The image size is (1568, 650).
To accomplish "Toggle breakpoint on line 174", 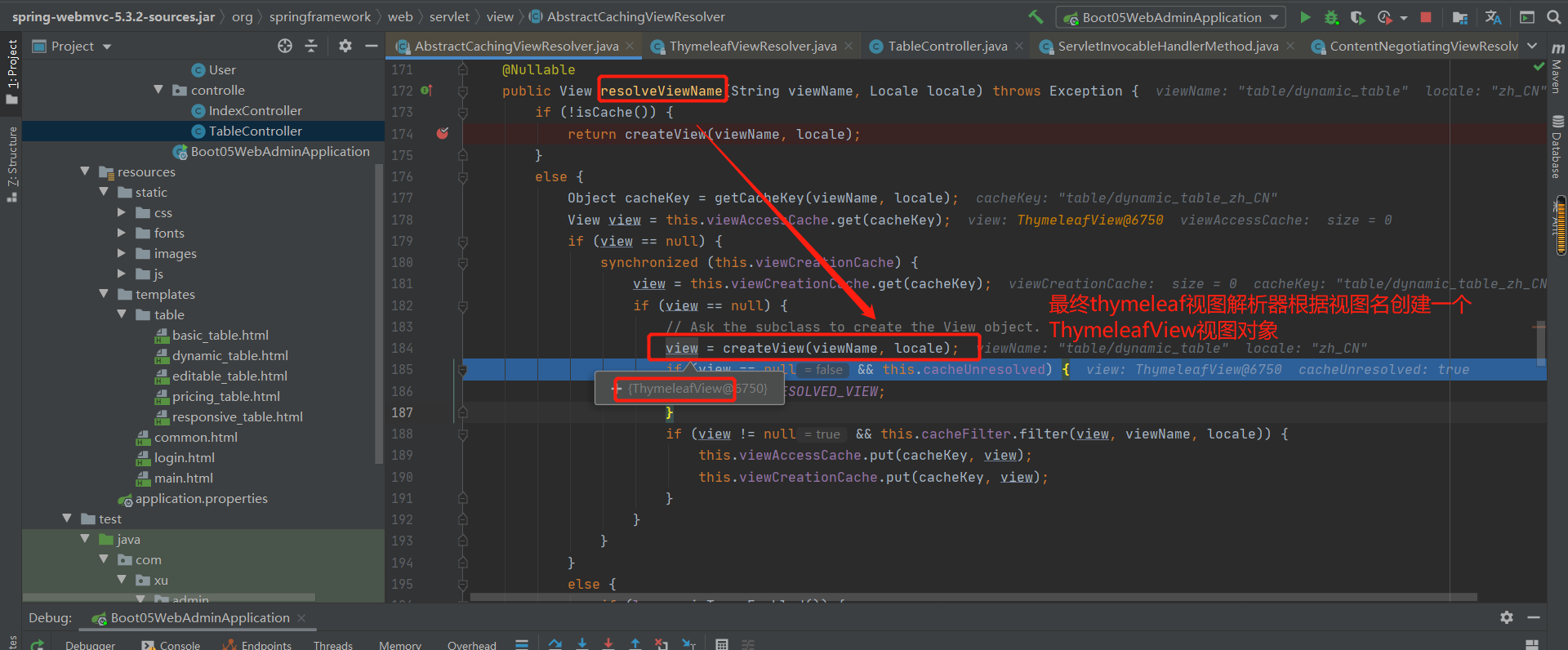I will point(443,133).
